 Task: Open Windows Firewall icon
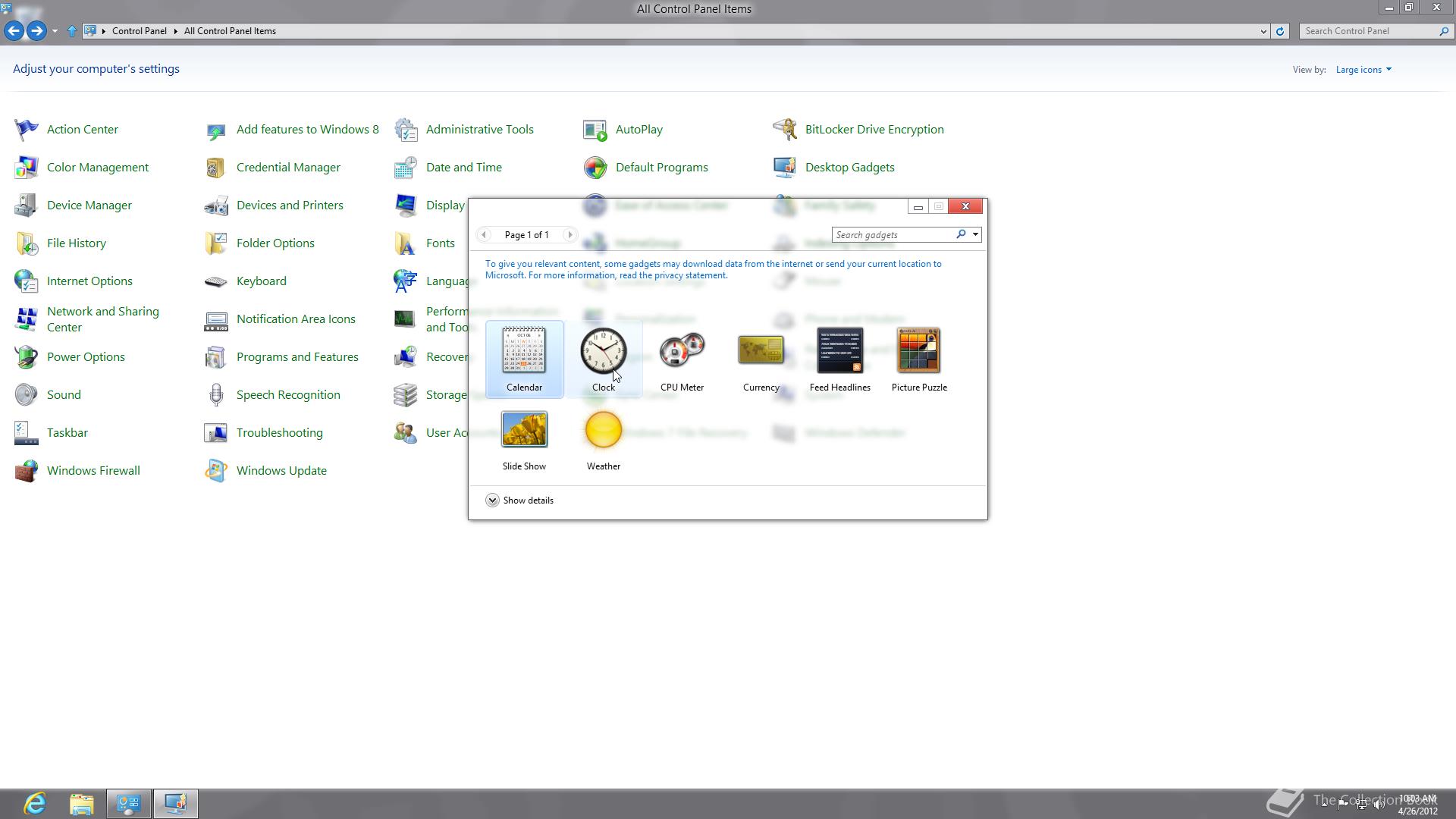tap(27, 471)
